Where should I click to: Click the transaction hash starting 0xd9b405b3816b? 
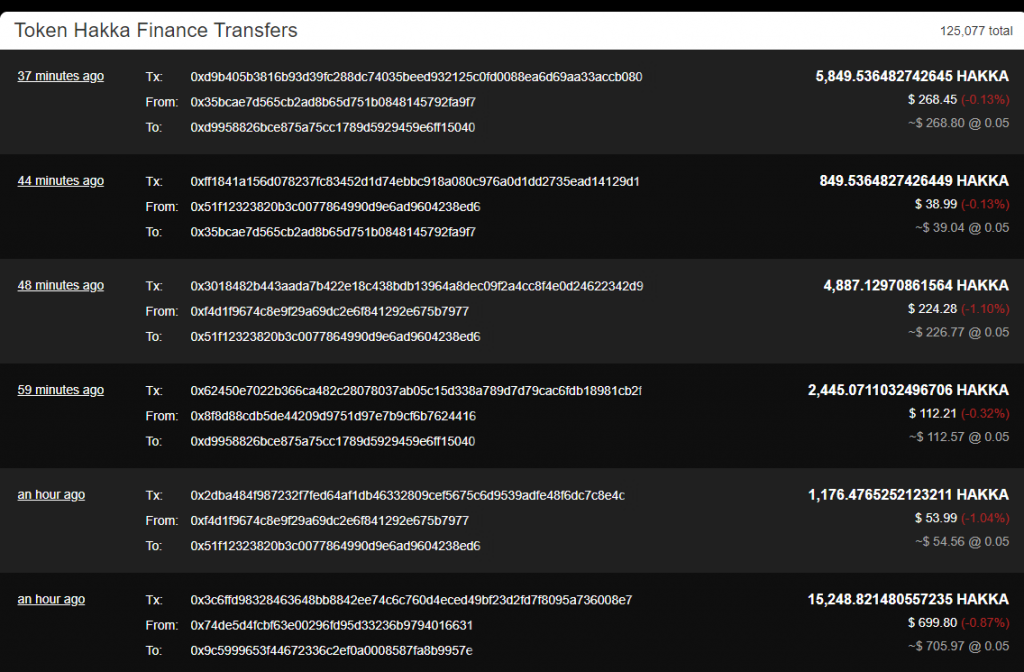coord(416,77)
